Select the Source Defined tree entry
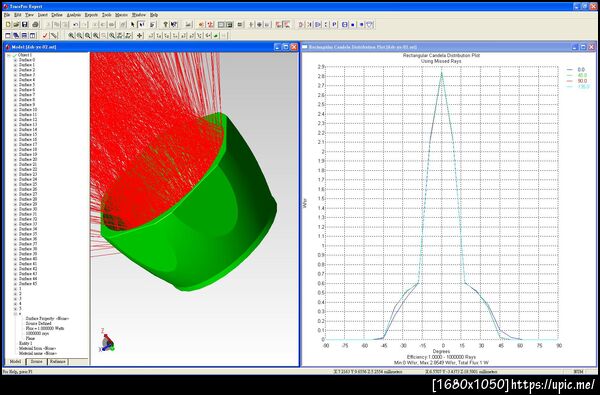Viewport: 600px width, 395px height. 38,324
